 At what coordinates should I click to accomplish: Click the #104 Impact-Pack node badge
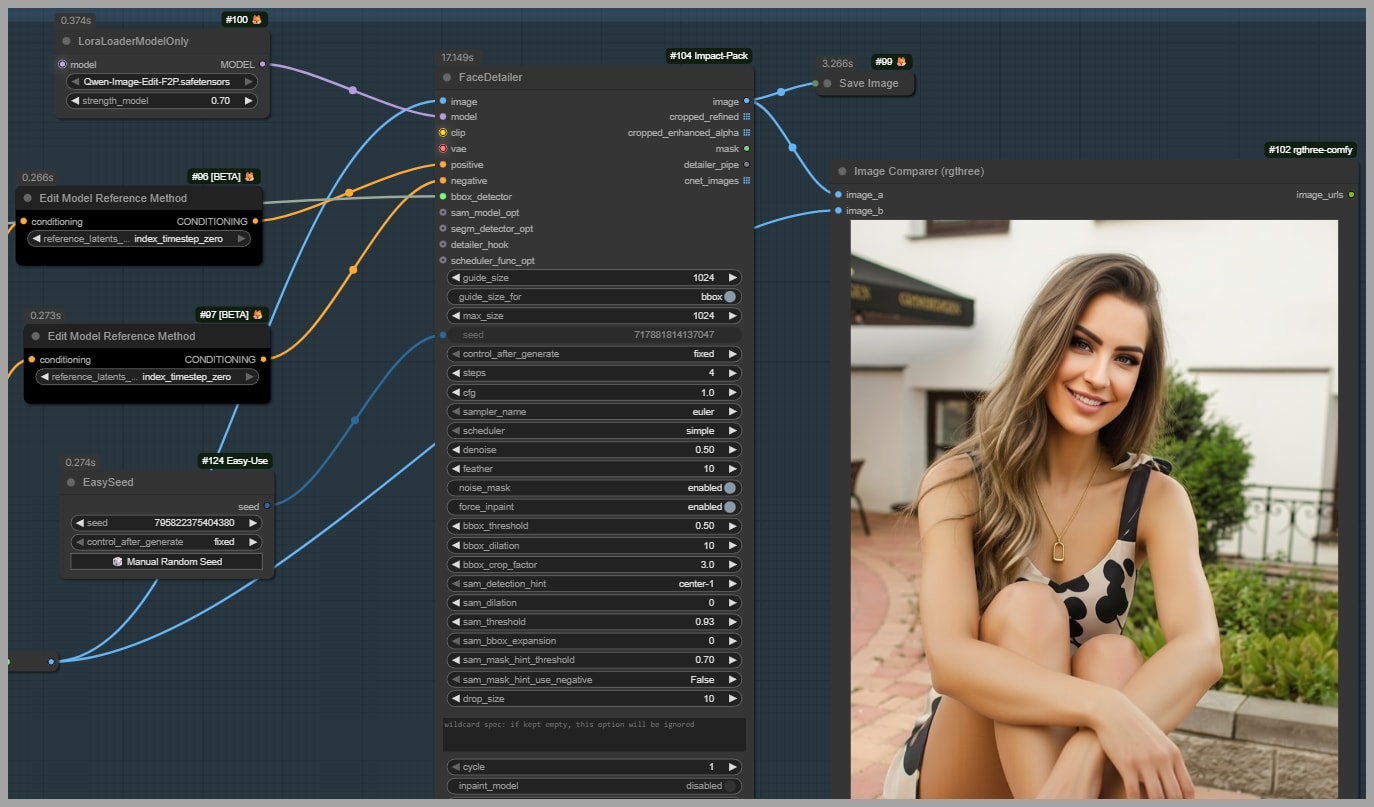coord(709,56)
